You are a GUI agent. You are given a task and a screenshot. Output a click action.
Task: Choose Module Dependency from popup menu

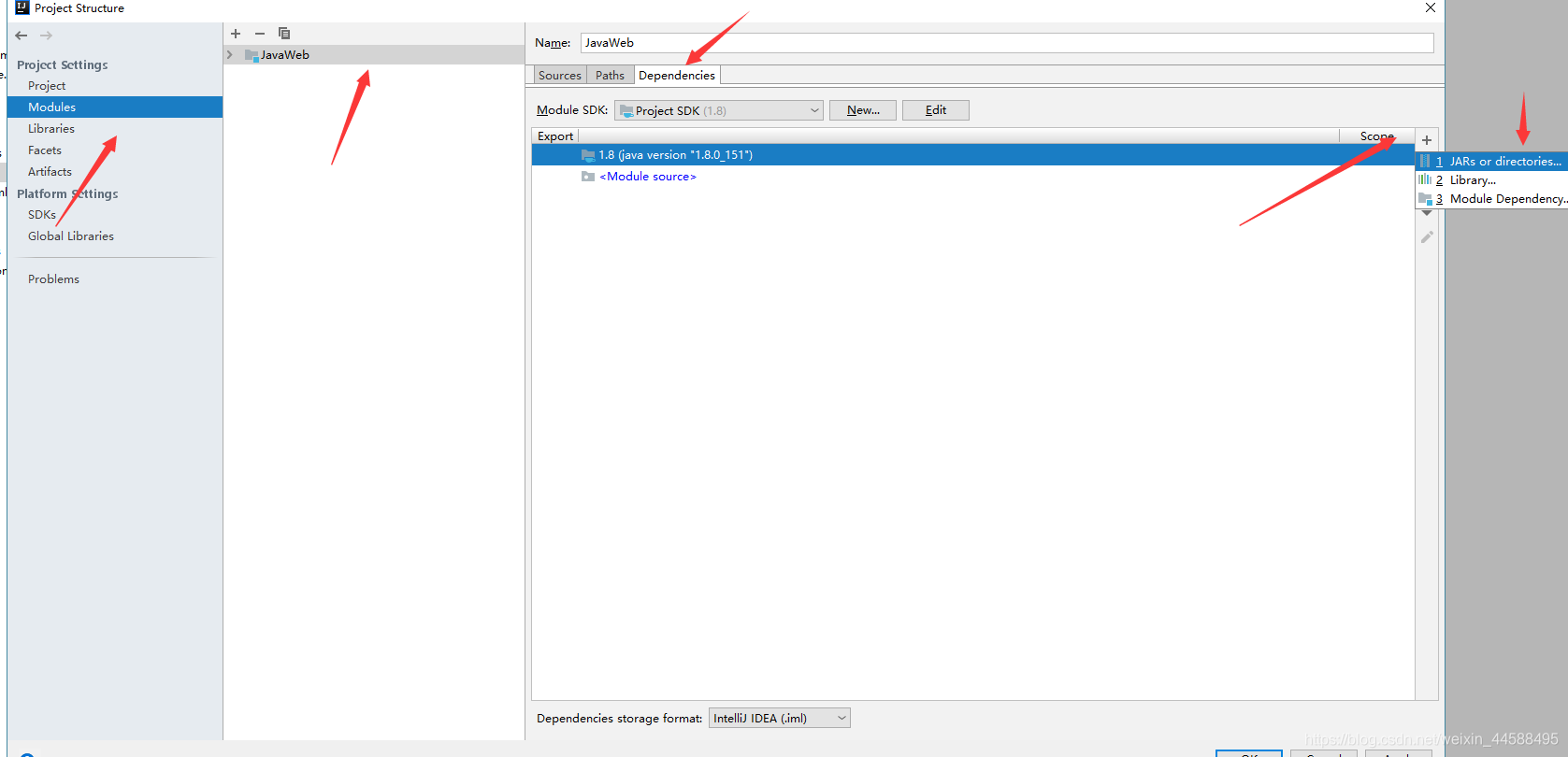click(x=1492, y=199)
